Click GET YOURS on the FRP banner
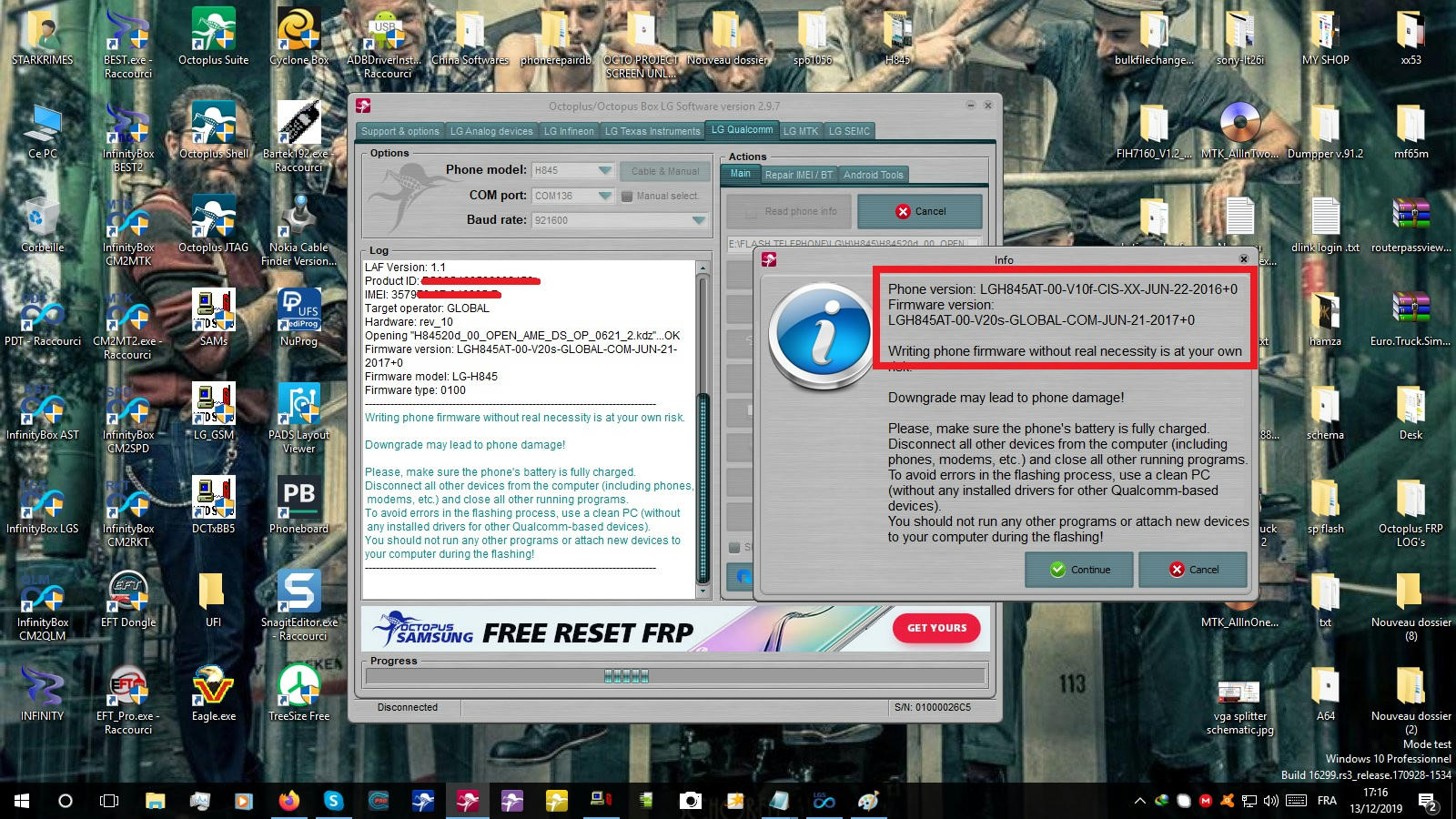Viewport: 1456px width, 819px height. [936, 628]
